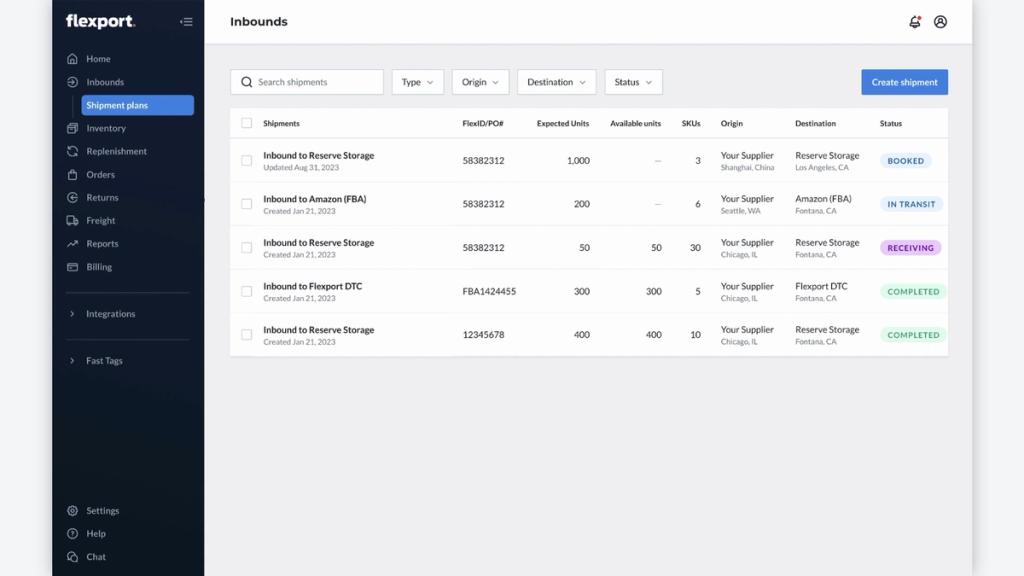1024x576 pixels.
Task: Click COMPLETED badge for 12345678 row
Action: (913, 334)
